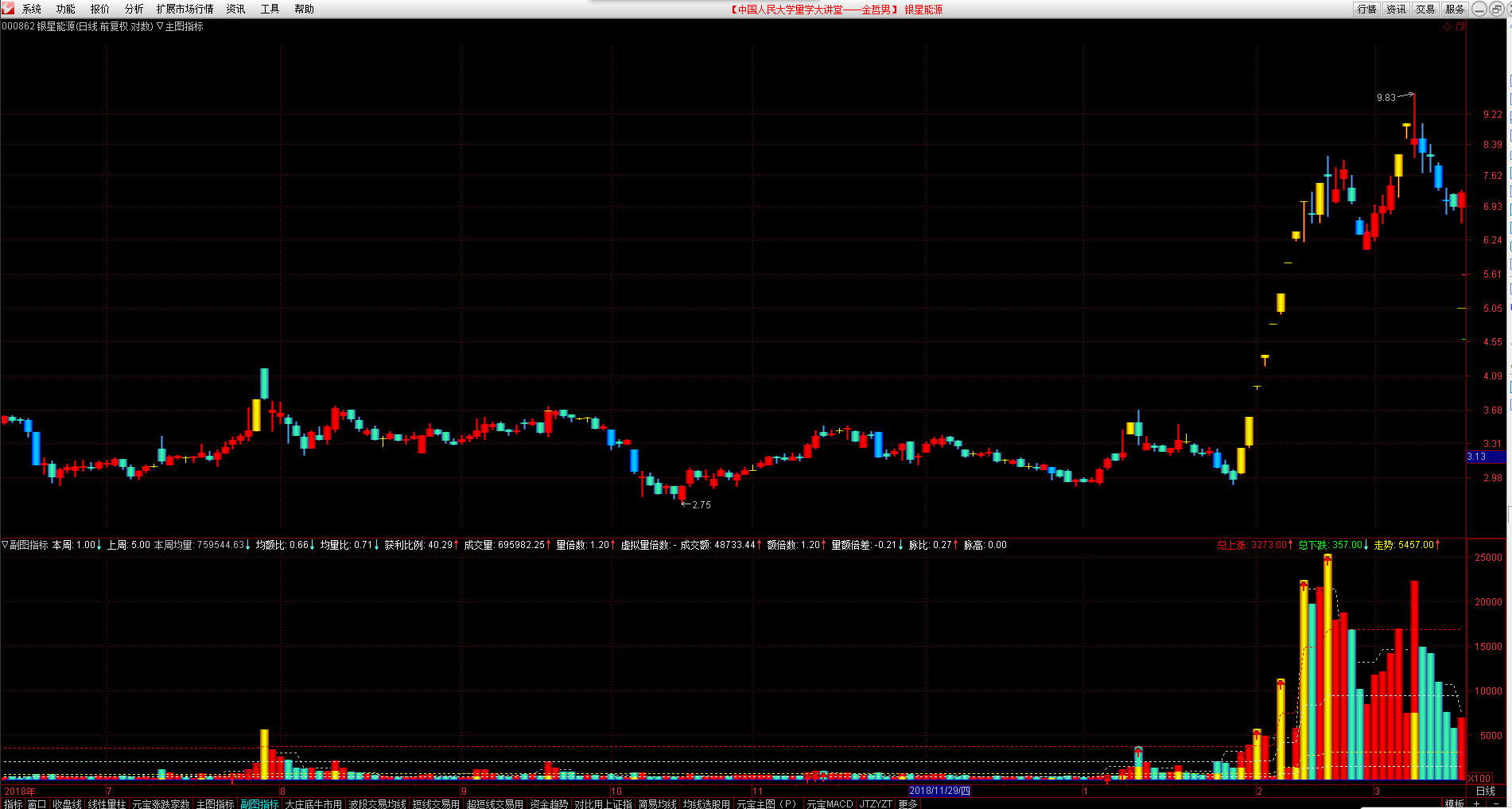Click the 资讯 button at top right
The image size is (1512, 809).
(x=1397, y=9)
